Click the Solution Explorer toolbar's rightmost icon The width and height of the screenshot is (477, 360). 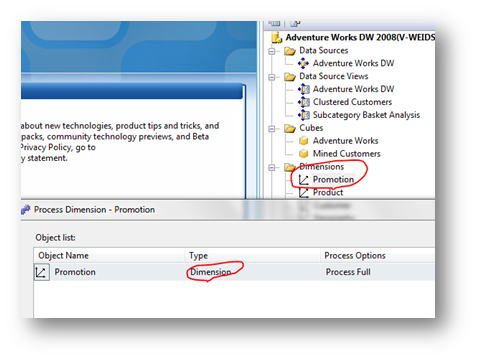295,23
